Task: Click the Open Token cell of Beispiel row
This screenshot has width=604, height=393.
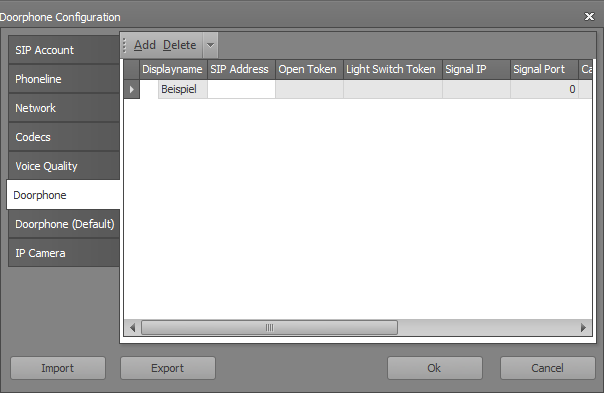Action: [309, 89]
